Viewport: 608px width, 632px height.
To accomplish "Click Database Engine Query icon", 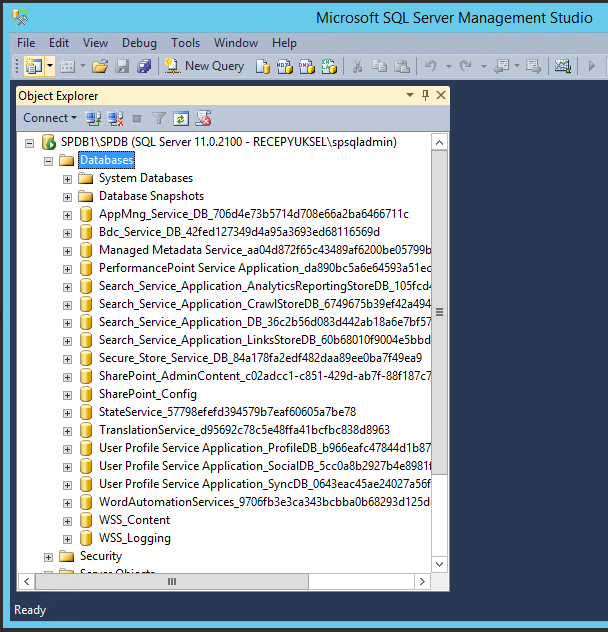I will [262, 66].
